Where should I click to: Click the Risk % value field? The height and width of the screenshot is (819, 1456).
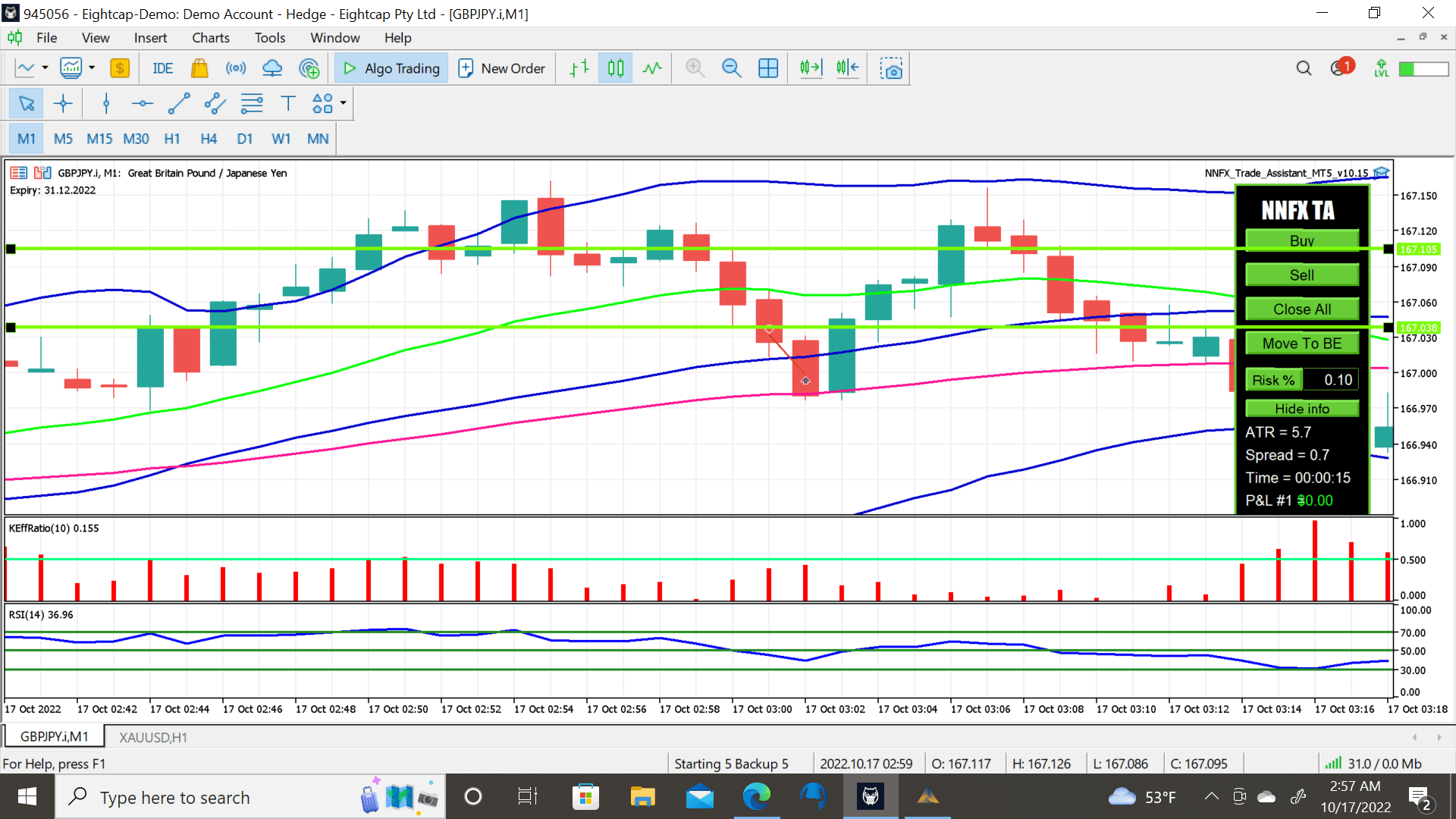tap(1331, 380)
